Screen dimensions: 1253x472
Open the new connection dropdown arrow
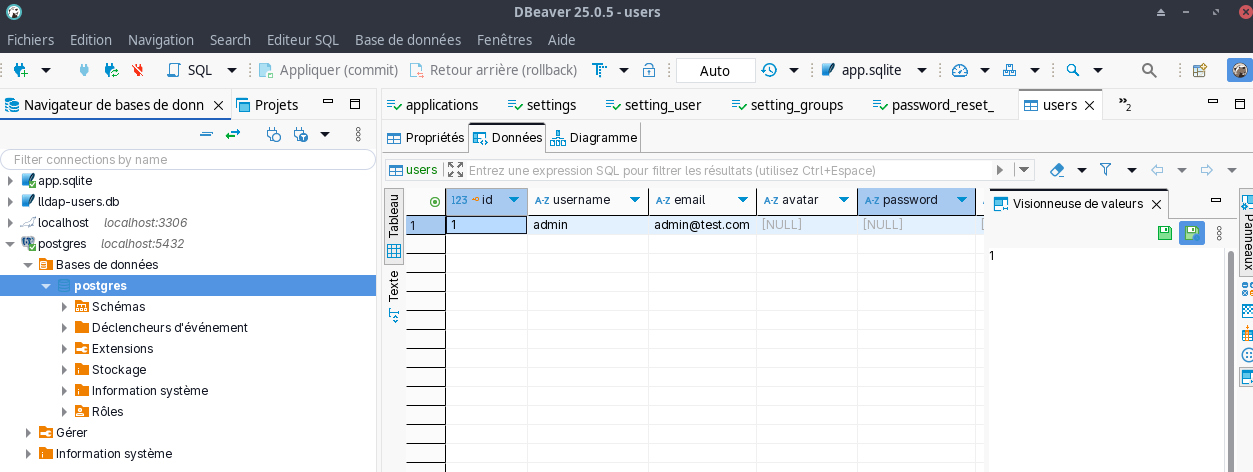pyautogui.click(x=46, y=70)
